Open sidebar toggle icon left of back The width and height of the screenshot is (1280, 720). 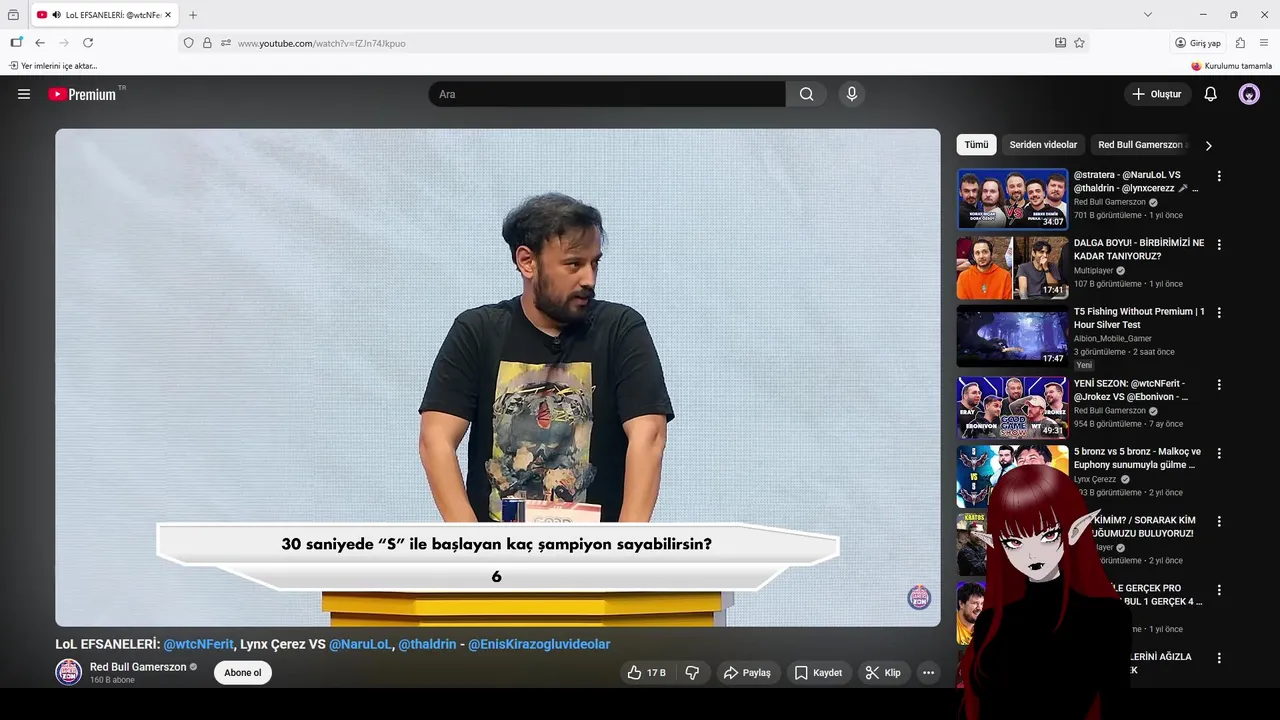(16, 43)
